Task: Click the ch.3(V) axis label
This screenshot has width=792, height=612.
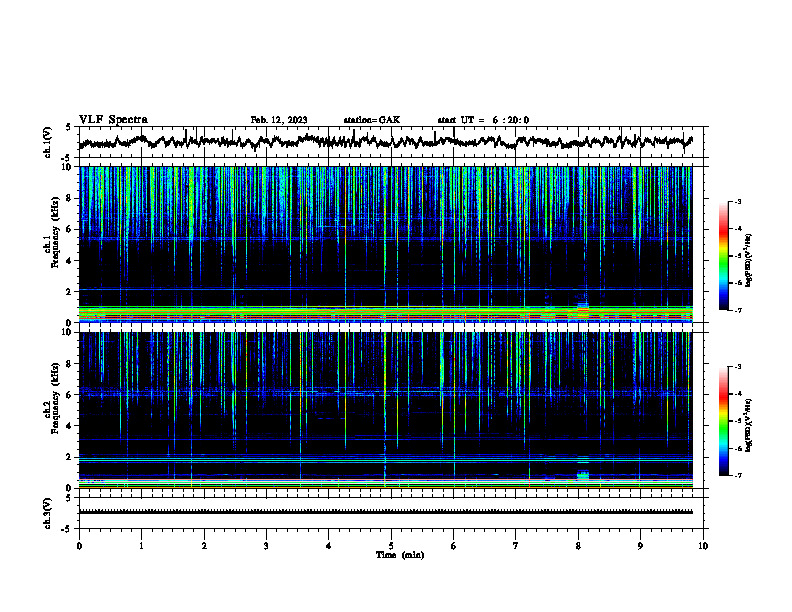Action: (x=48, y=513)
